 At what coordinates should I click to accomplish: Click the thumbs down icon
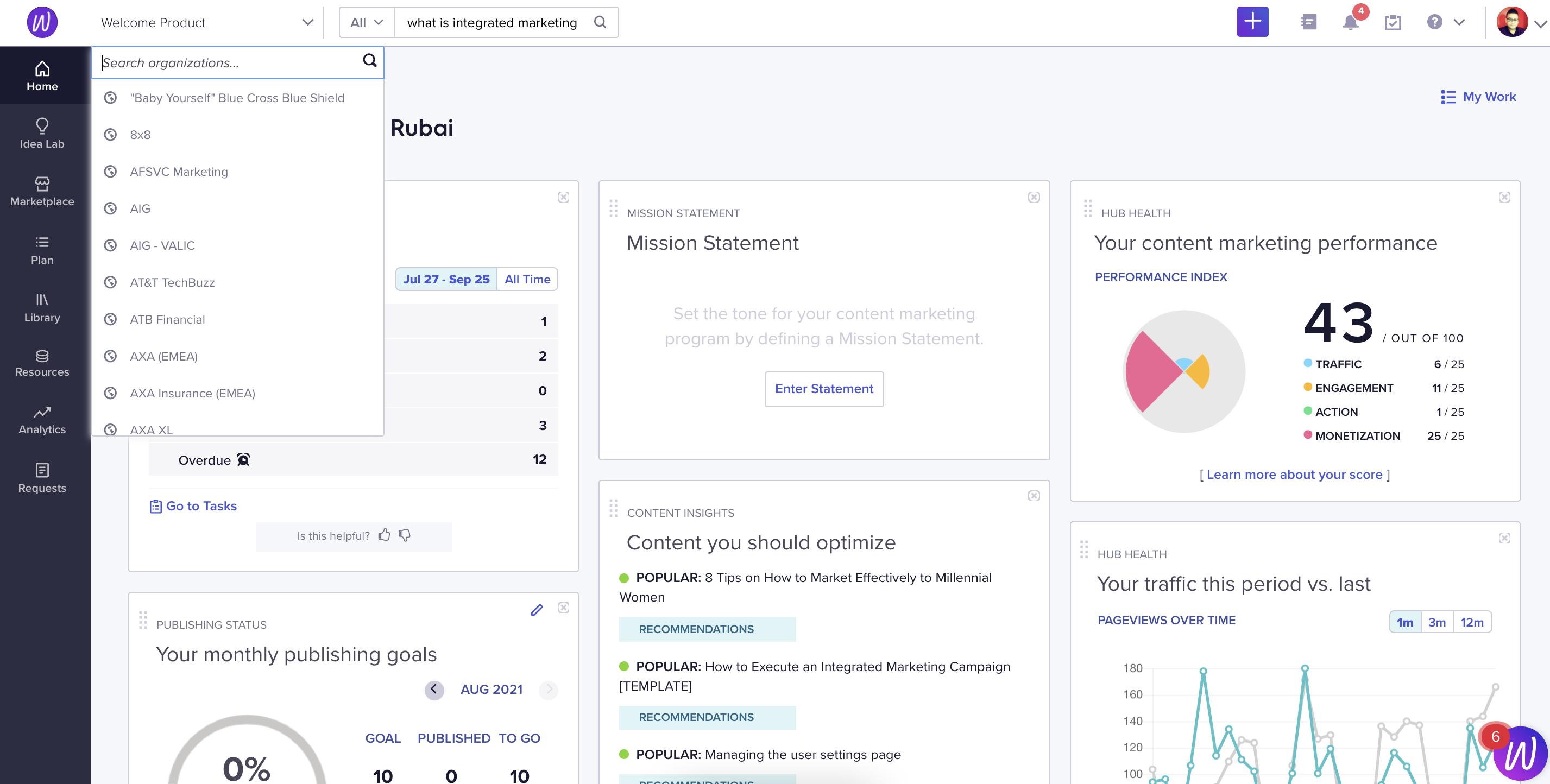(x=405, y=535)
